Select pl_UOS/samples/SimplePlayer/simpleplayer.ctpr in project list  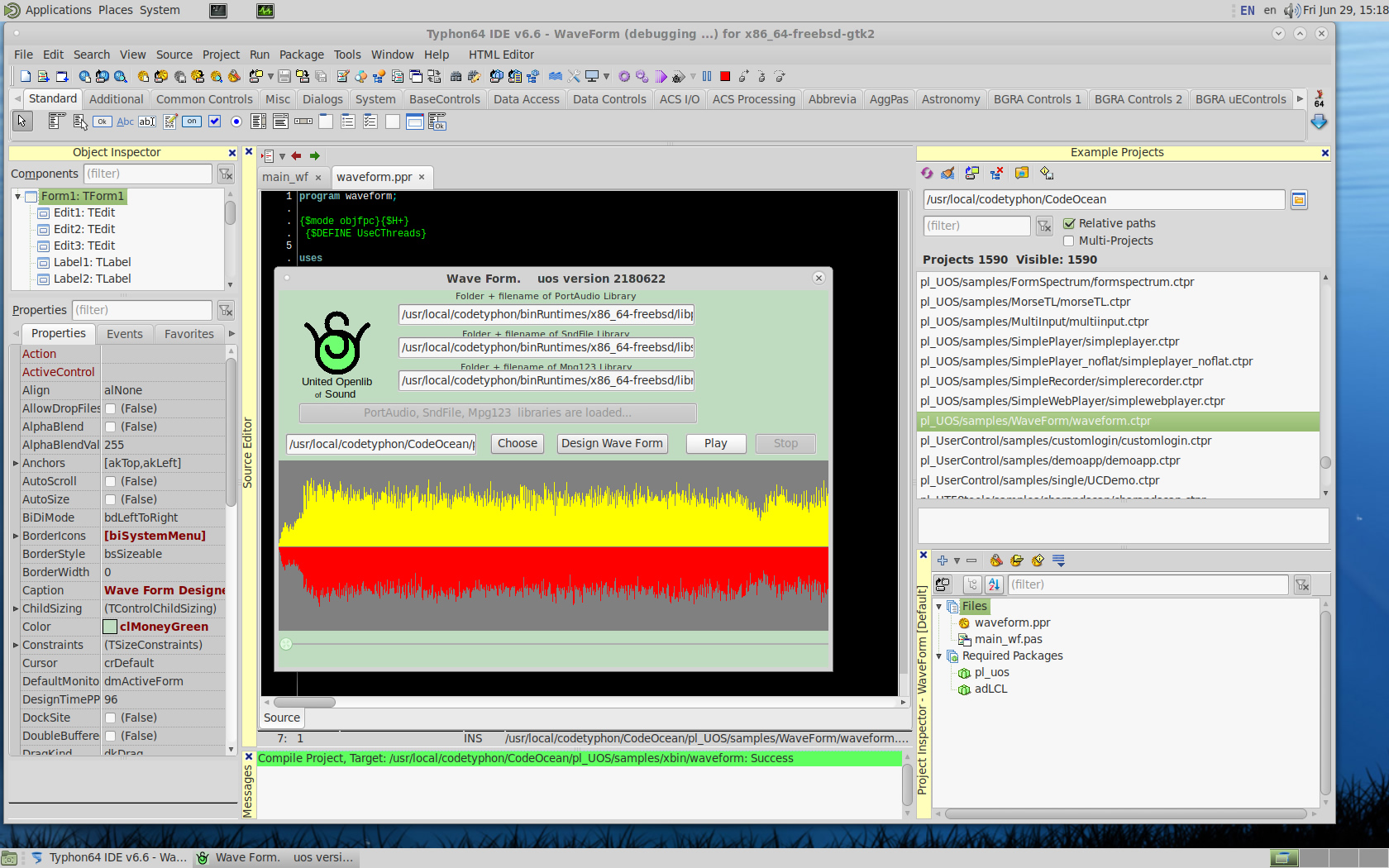click(1119, 341)
